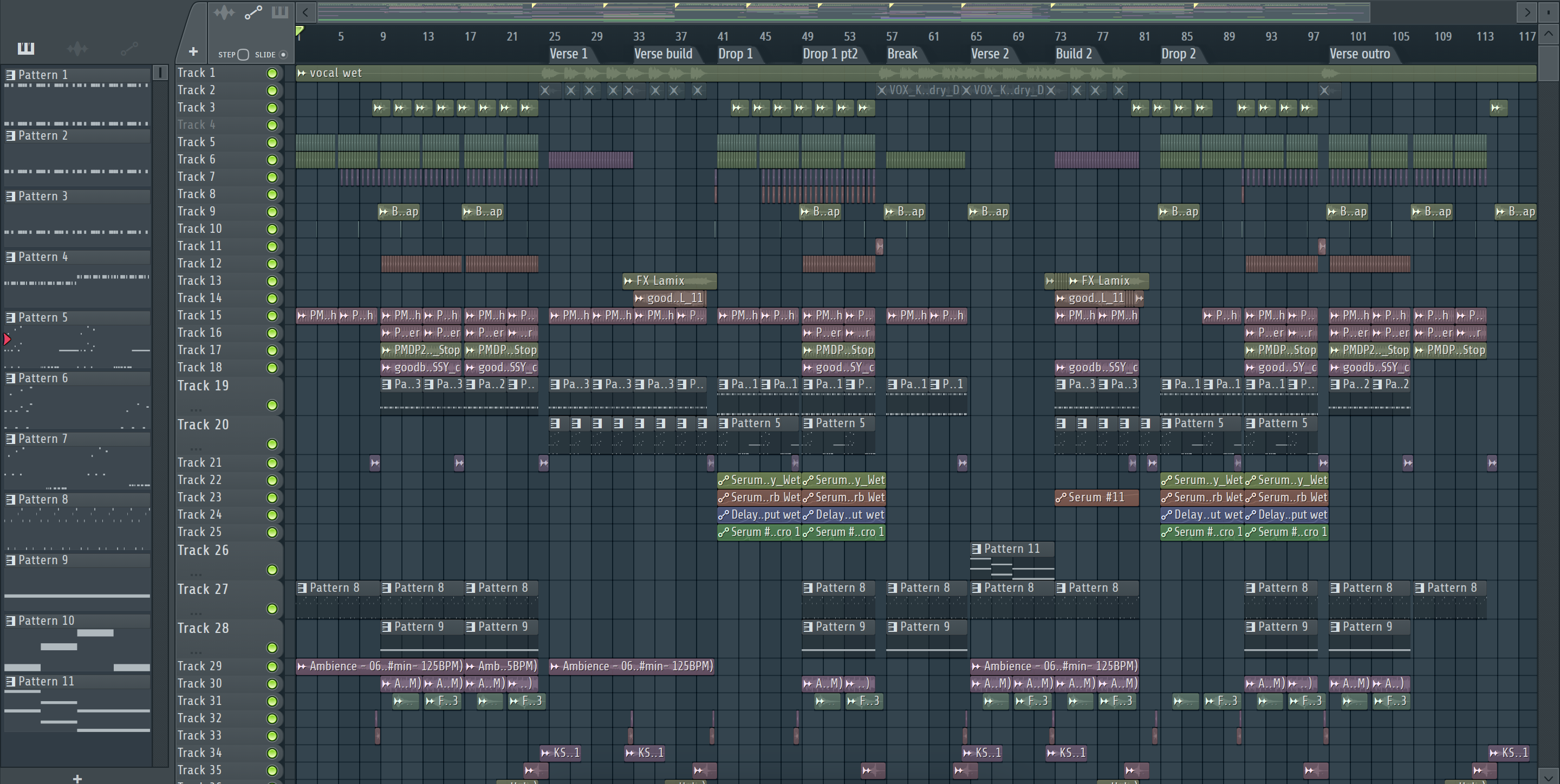Click the Pattern 4 icon in the picker

click(x=10, y=257)
